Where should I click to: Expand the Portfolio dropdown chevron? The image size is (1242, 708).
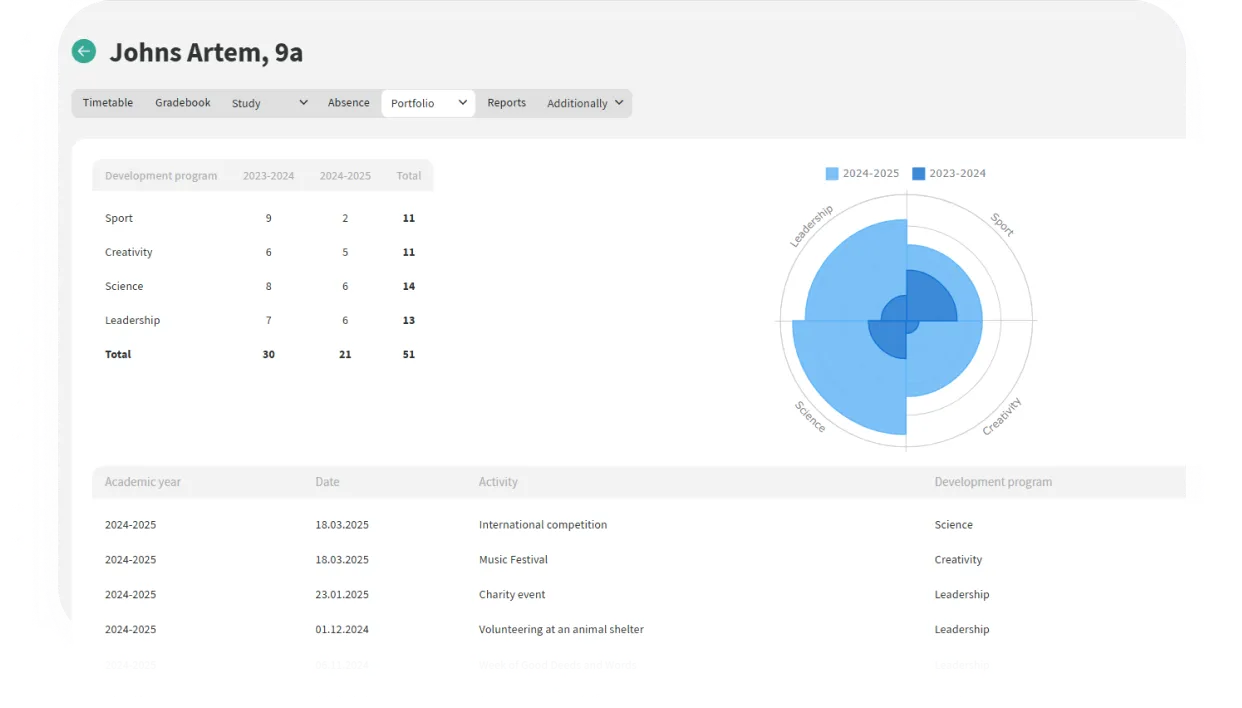[463, 103]
